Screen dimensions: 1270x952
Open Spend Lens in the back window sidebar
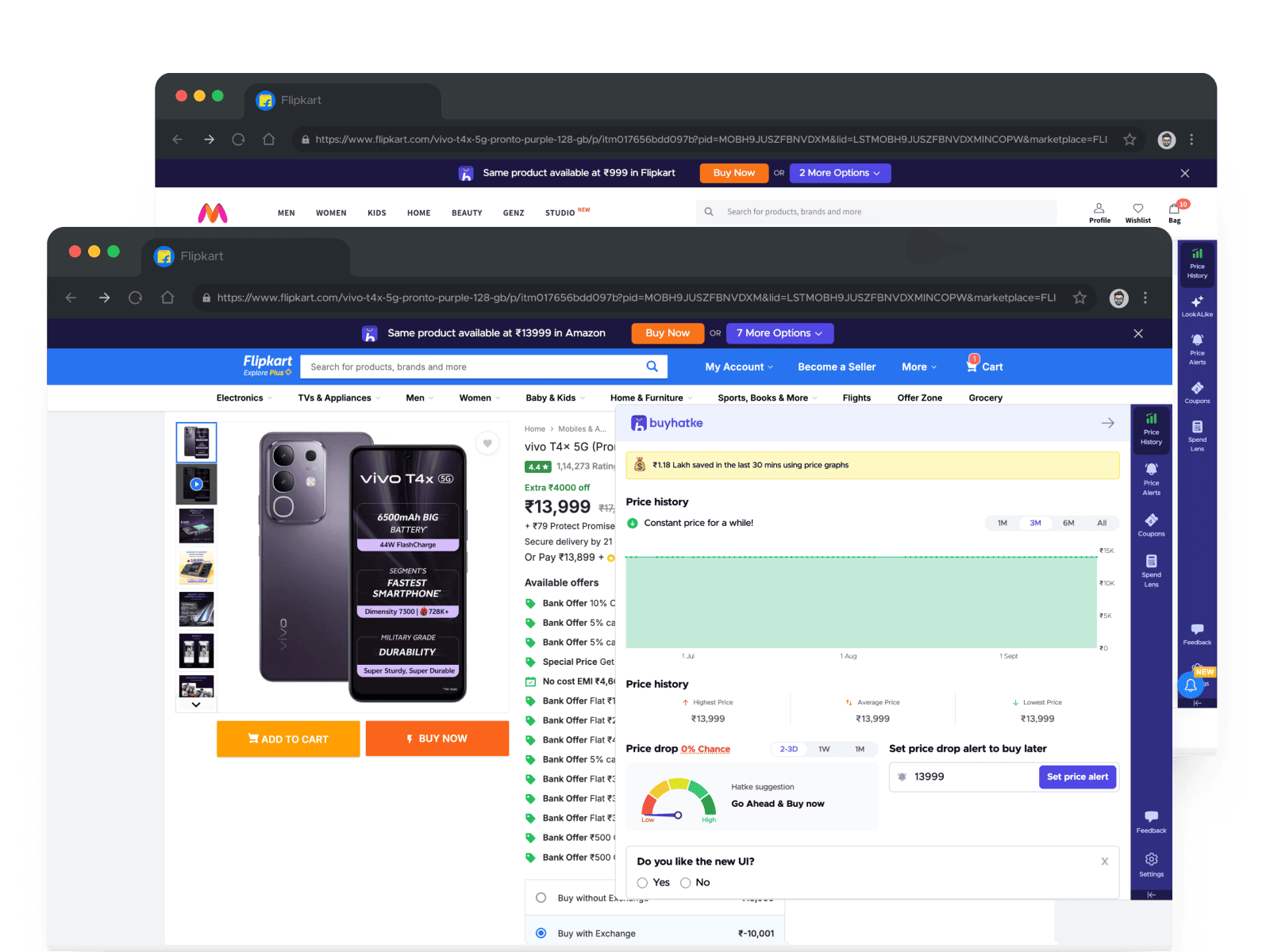1197,436
